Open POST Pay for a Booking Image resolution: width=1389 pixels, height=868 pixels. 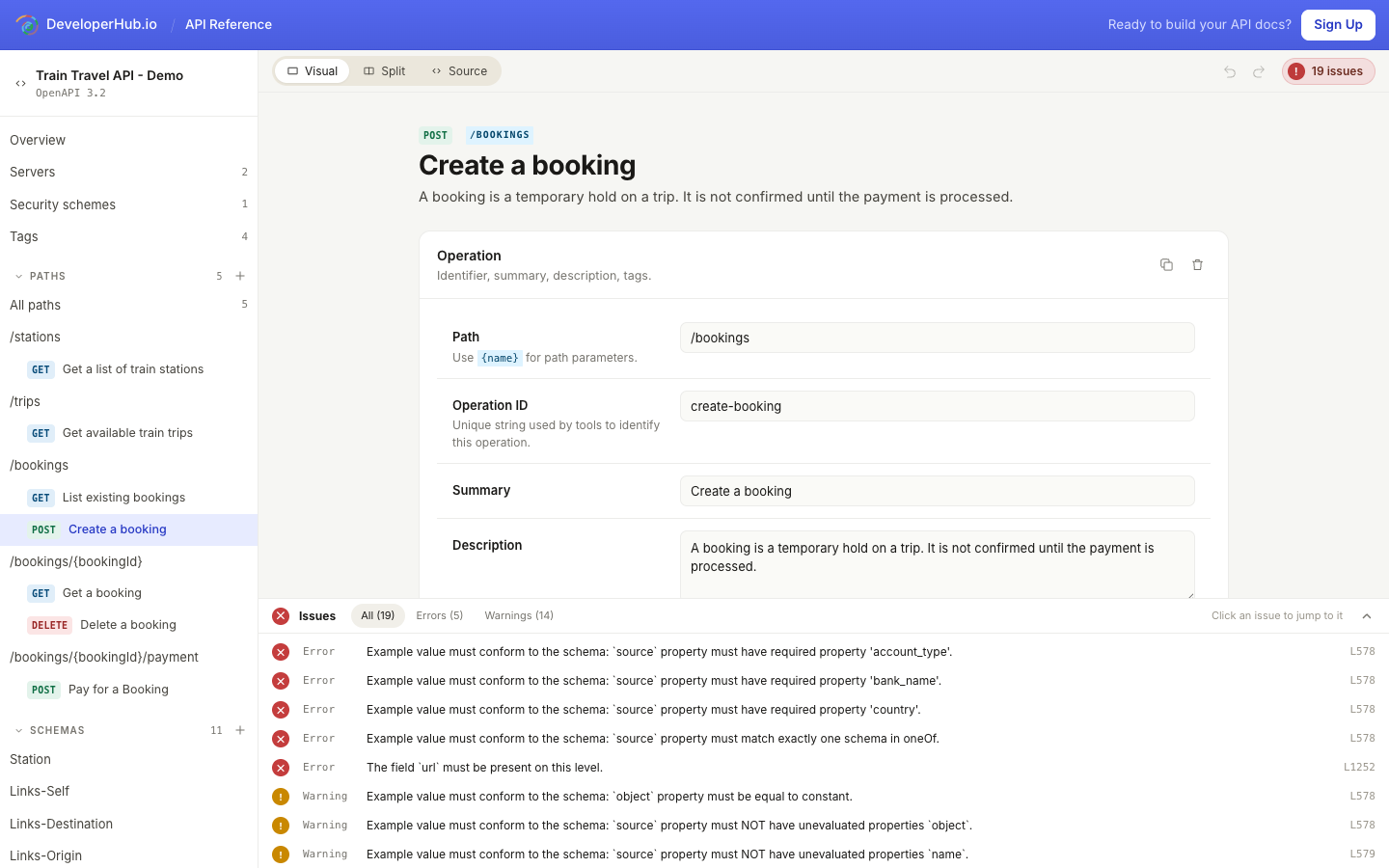tap(128, 690)
